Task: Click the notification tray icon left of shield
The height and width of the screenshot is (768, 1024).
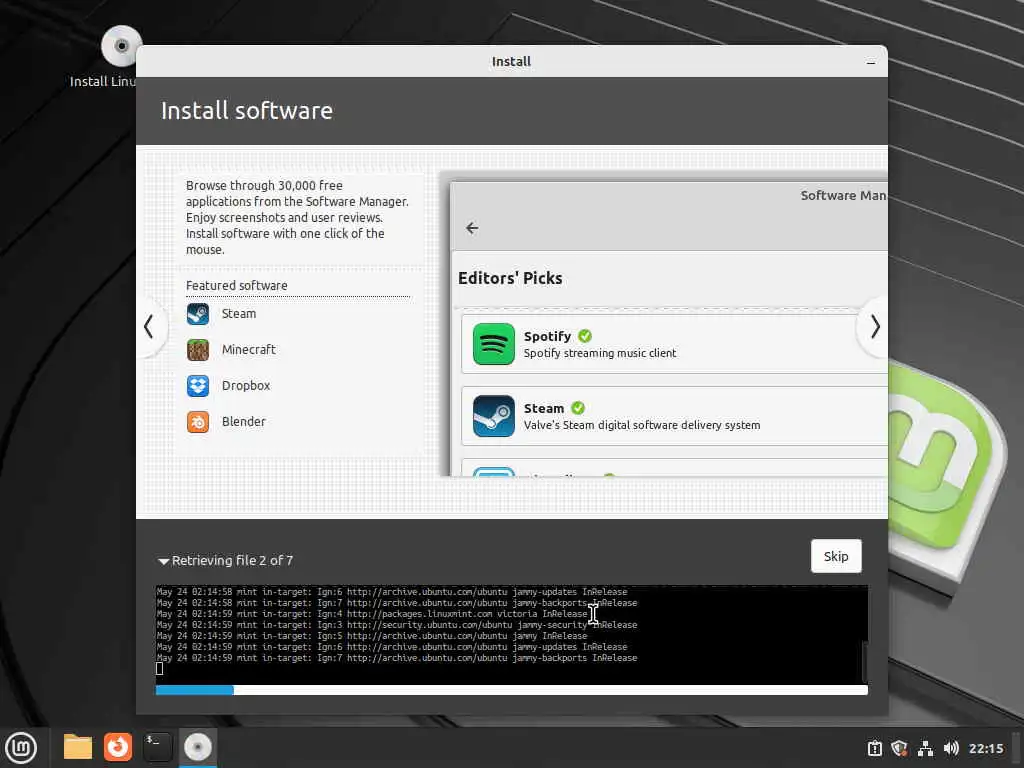Action: pos(874,748)
